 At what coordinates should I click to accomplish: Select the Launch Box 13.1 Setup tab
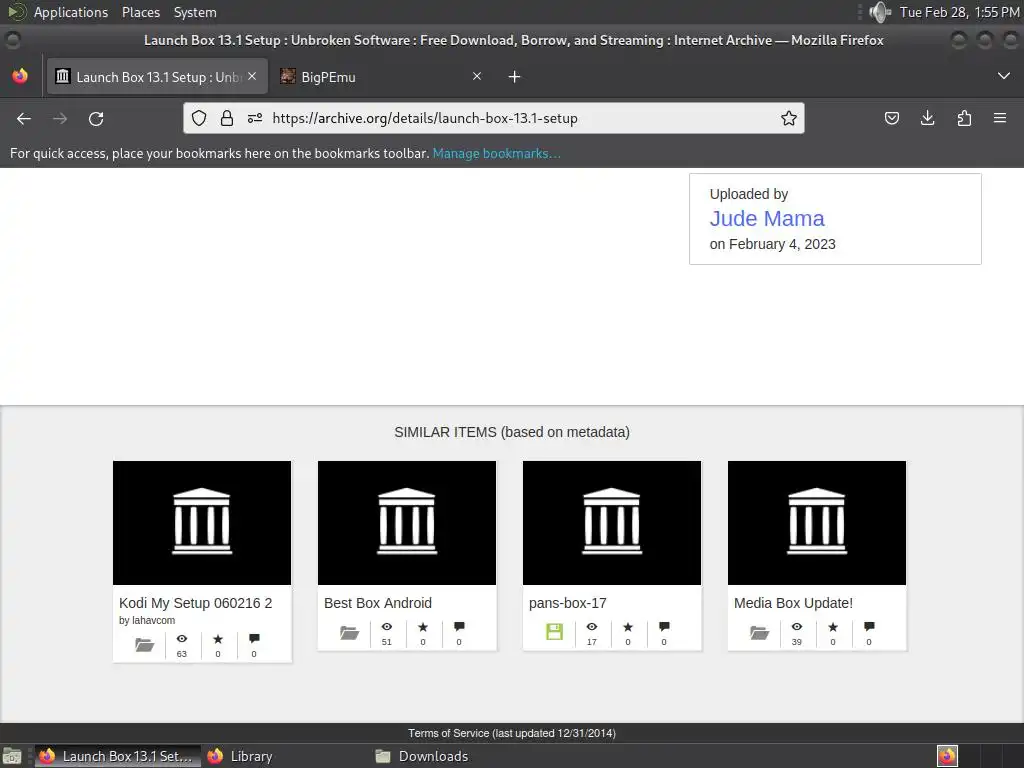point(157,76)
